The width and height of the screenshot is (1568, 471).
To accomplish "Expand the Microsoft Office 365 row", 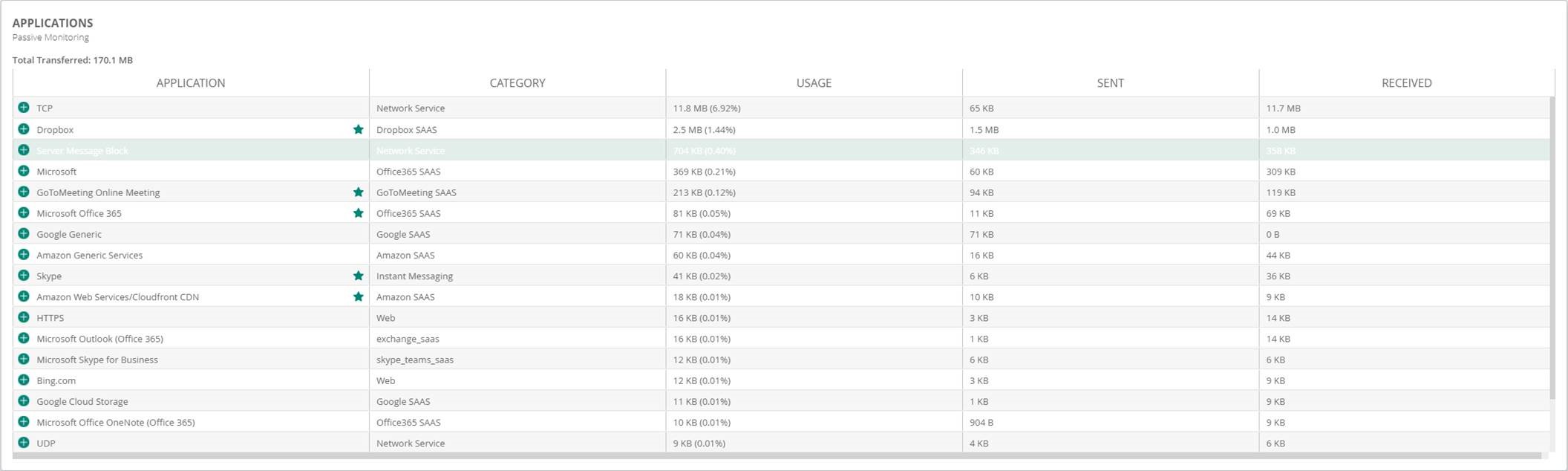I will (x=24, y=212).
